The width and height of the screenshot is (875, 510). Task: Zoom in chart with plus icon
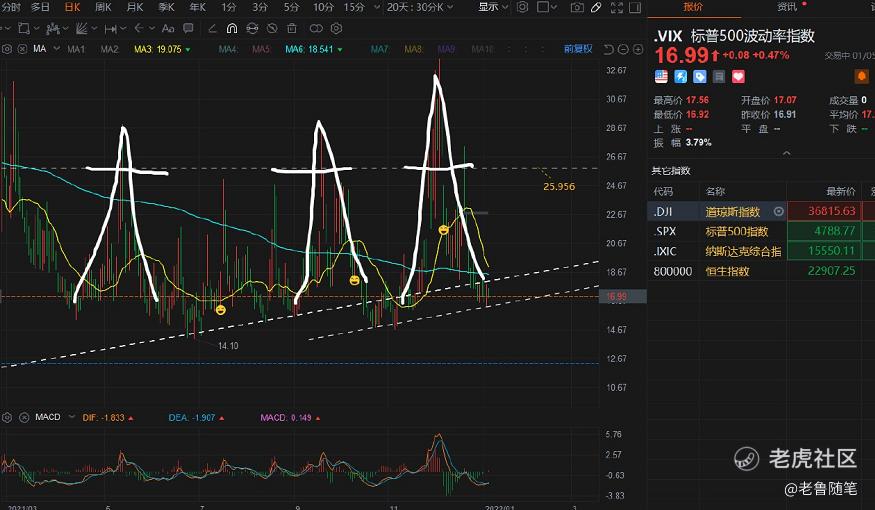638,50
